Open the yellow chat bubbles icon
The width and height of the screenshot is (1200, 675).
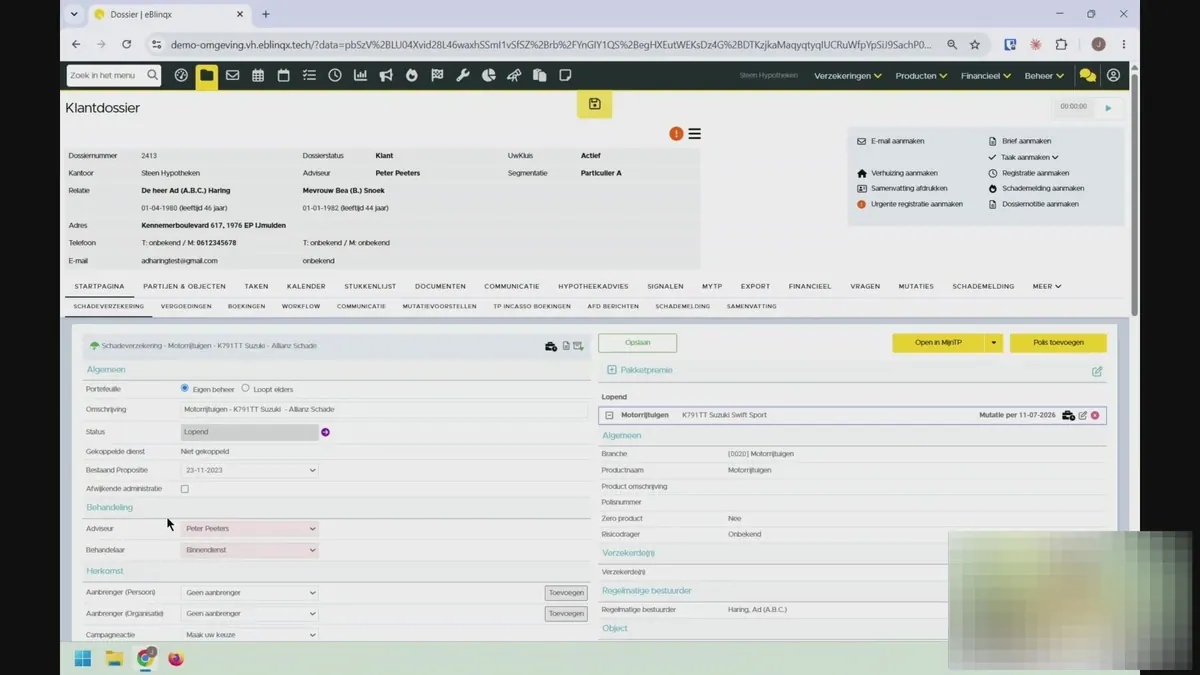click(1087, 75)
